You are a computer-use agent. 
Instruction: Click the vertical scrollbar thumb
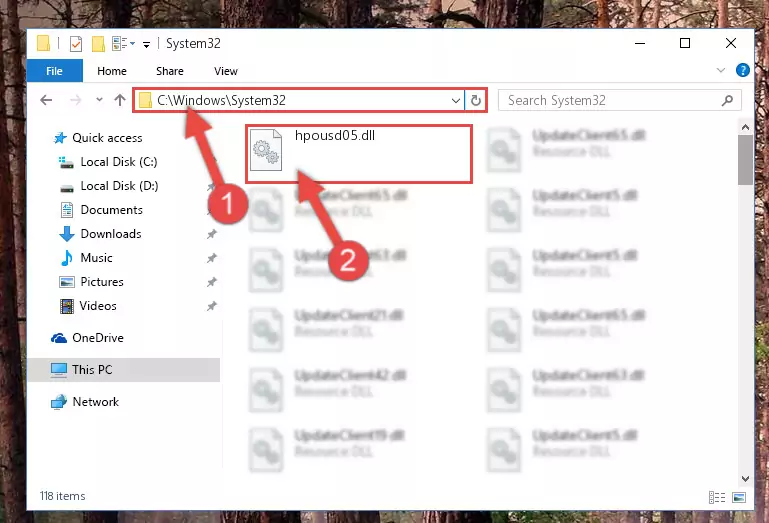745,160
